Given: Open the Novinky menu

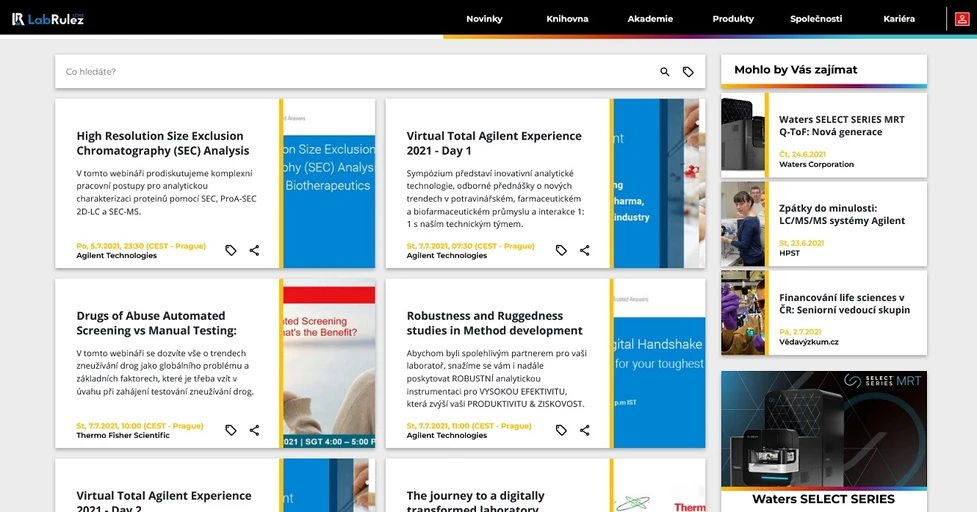Looking at the screenshot, I should pyautogui.click(x=484, y=19).
